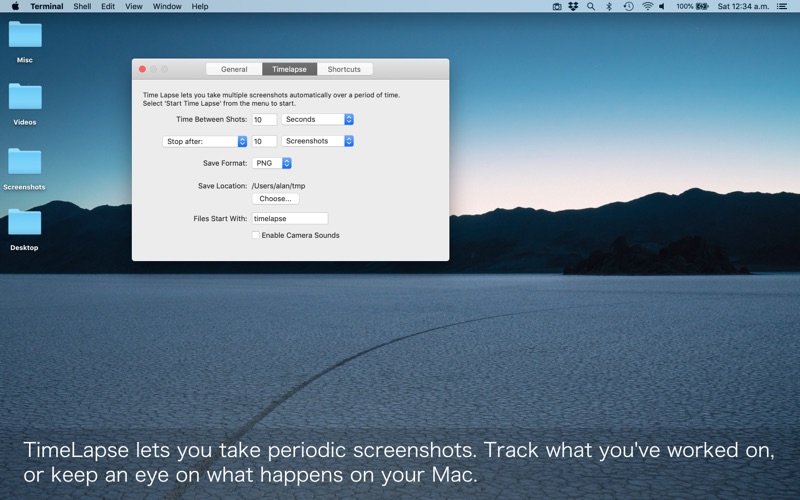Viewport: 800px width, 500px height.
Task: Open the Screenshots unit dropdown
Action: click(317, 141)
